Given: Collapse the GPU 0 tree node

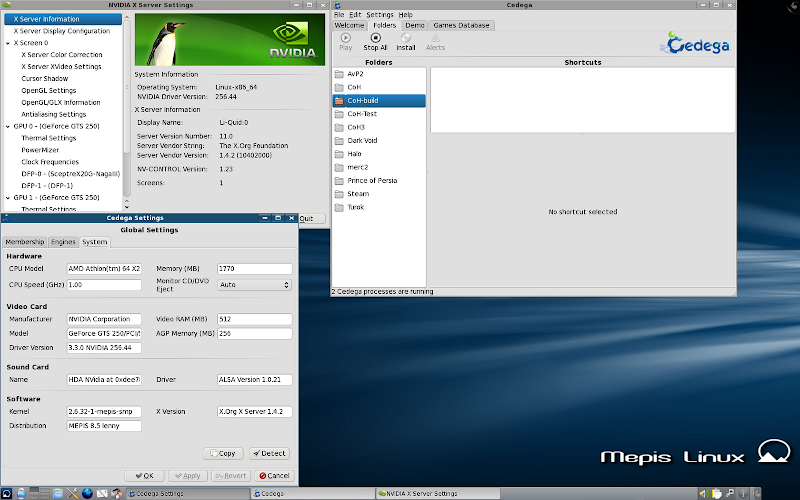Looking at the screenshot, I should [x=7, y=127].
